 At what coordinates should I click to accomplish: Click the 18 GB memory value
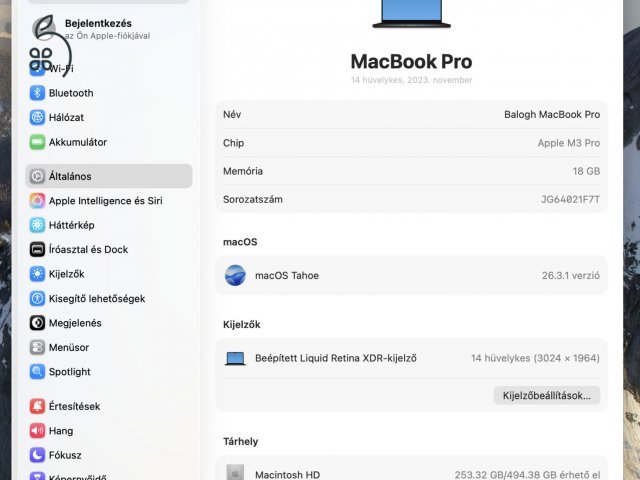tap(586, 171)
